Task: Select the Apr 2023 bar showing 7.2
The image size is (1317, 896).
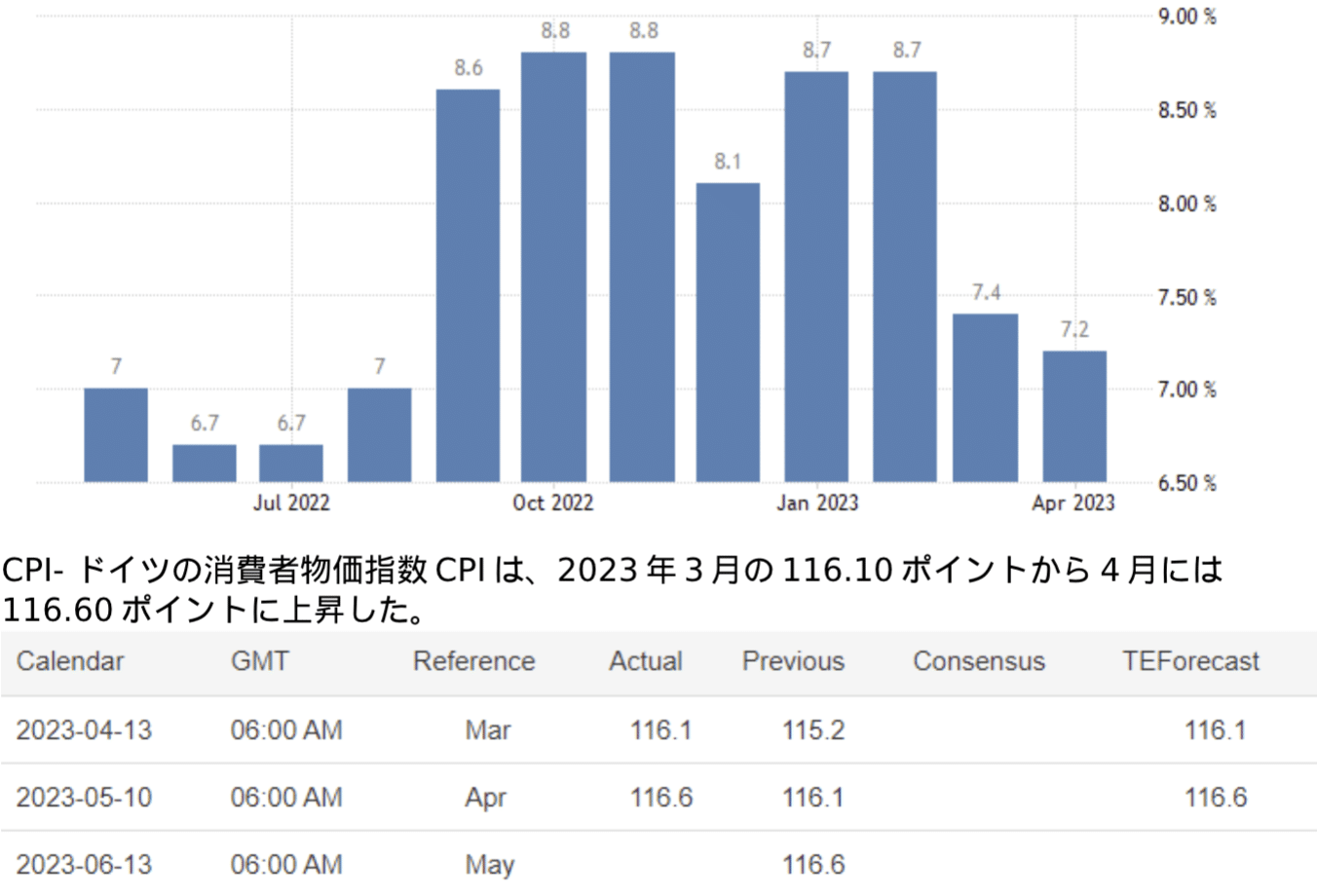Action: [x=1073, y=416]
